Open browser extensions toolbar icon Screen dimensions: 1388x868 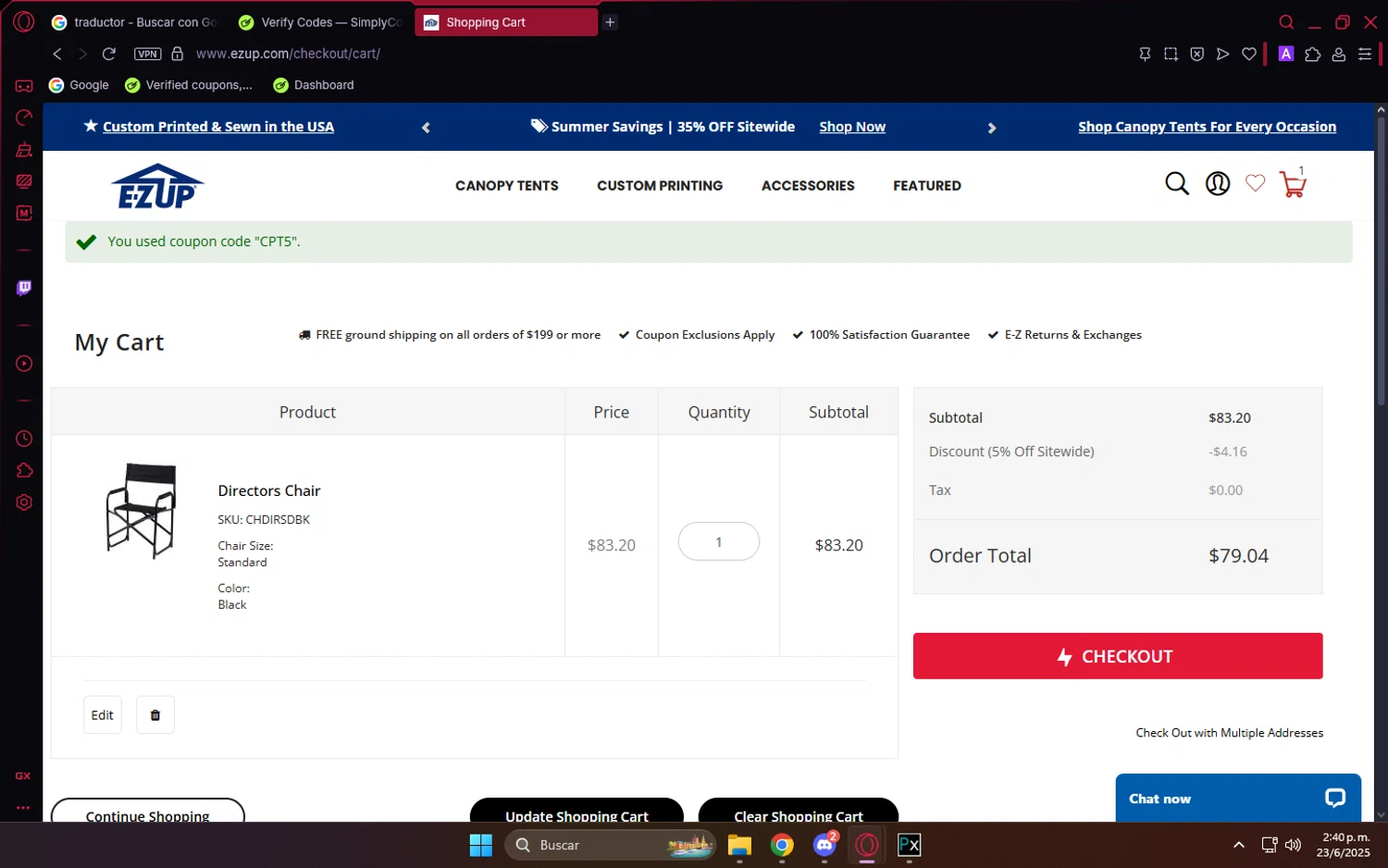coord(1312,54)
